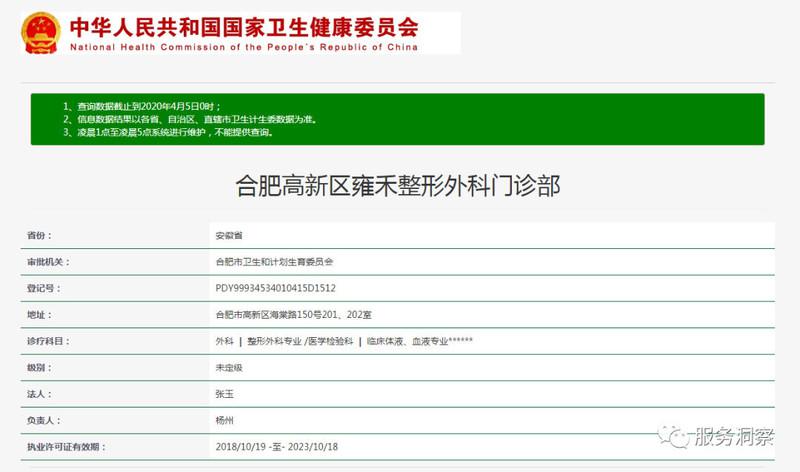Image resolution: width=800 pixels, height=472 pixels.
Task: Click the National Health Commission English subtitle
Action: (243, 46)
